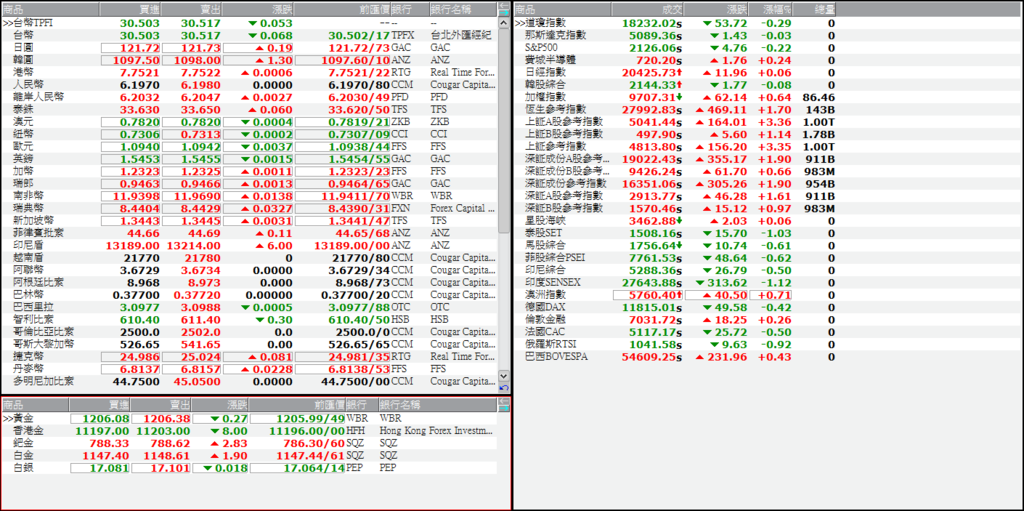Click the forex panel vertical scrollbar thumb
The width and height of the screenshot is (1024, 511).
pos(504,131)
